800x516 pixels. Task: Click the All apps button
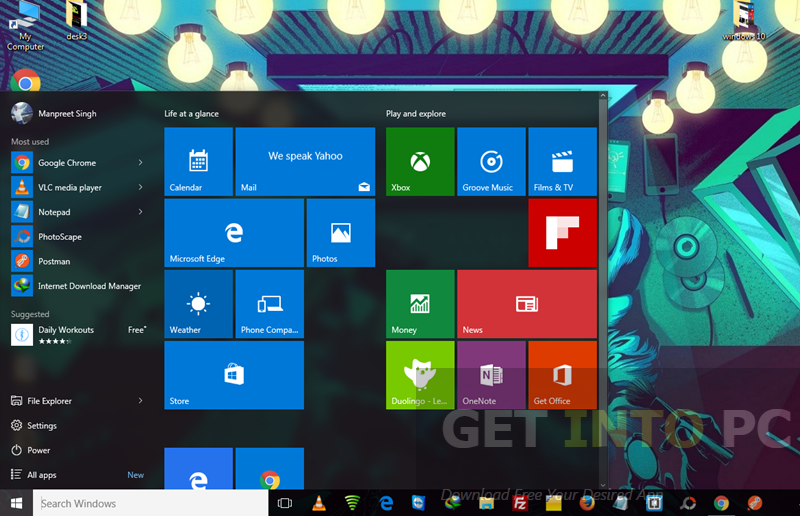pos(42,475)
